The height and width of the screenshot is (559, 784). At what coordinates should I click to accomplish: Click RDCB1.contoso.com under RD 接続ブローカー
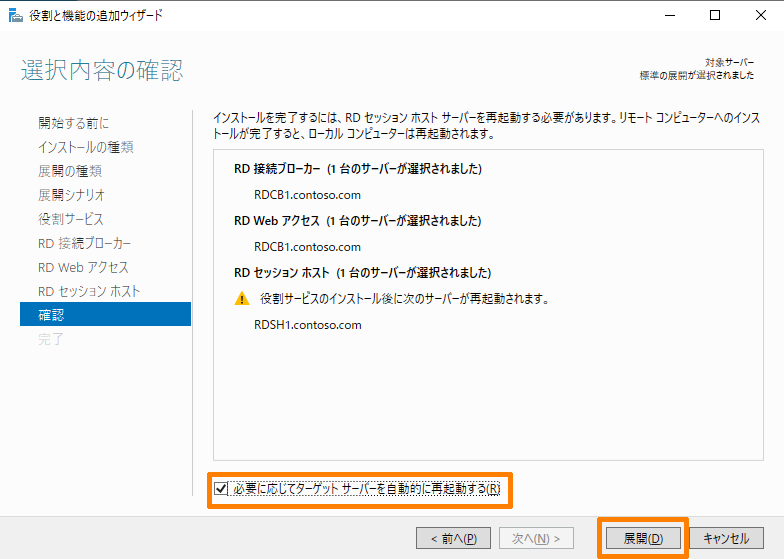307,195
